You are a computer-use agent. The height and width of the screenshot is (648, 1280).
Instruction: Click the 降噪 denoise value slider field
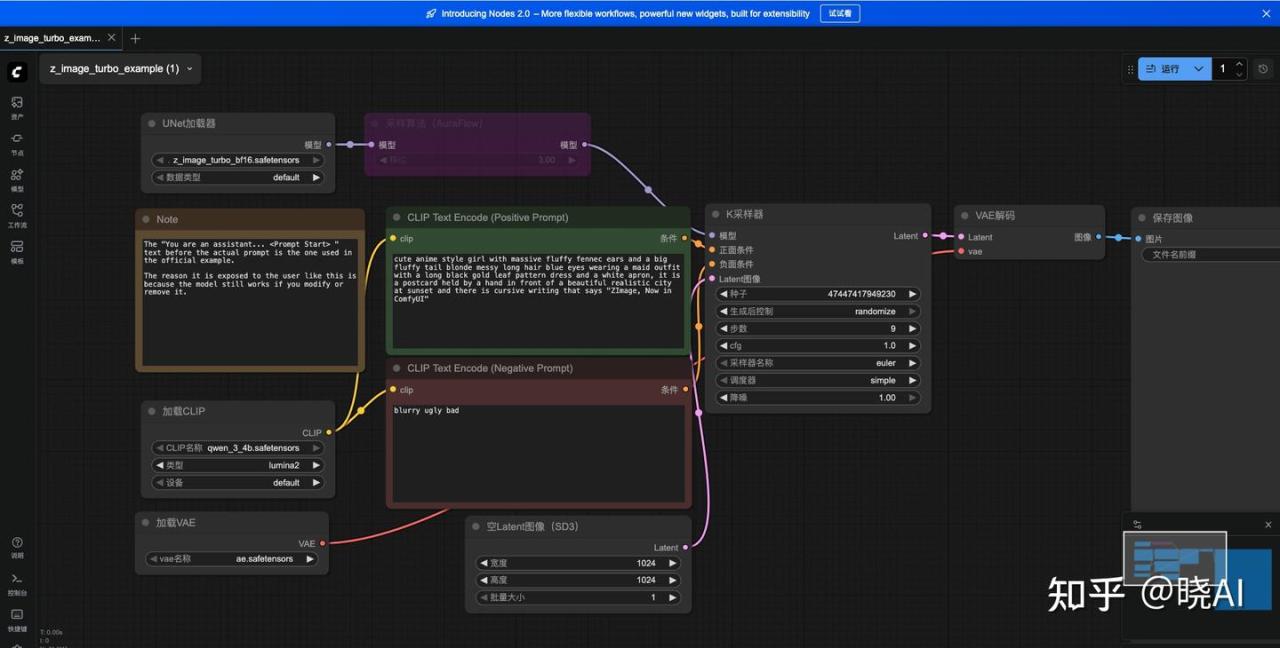click(x=818, y=397)
